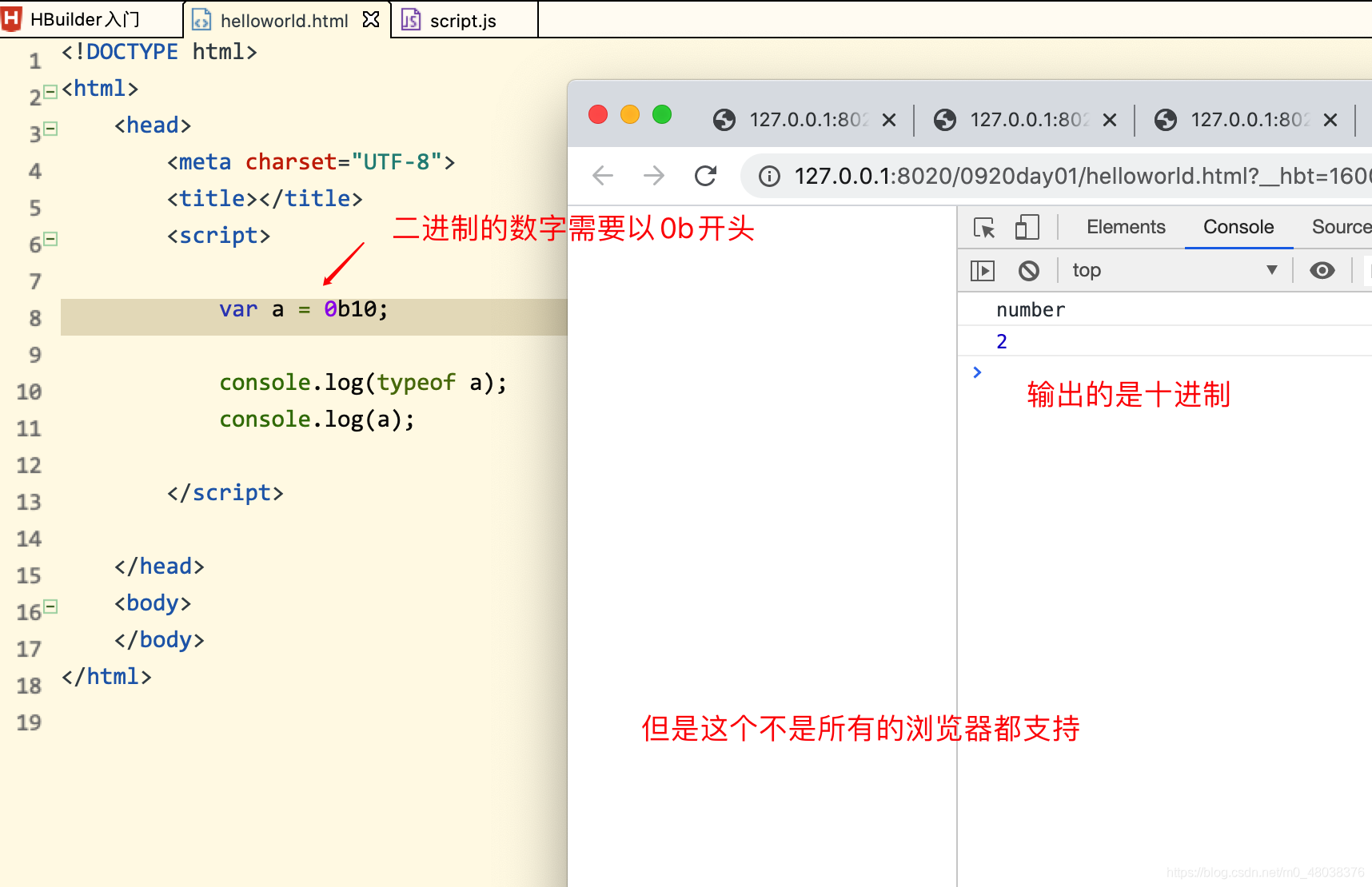
Task: Switch to the script.js editor tab
Action: pyautogui.click(x=463, y=21)
